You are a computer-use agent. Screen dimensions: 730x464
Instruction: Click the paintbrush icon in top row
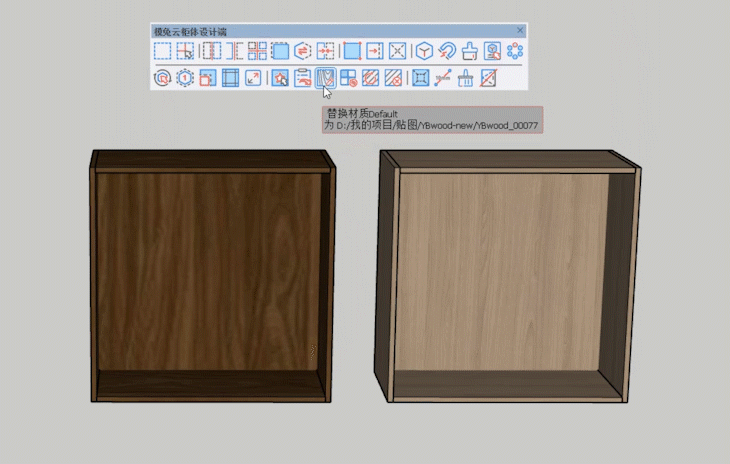470,51
